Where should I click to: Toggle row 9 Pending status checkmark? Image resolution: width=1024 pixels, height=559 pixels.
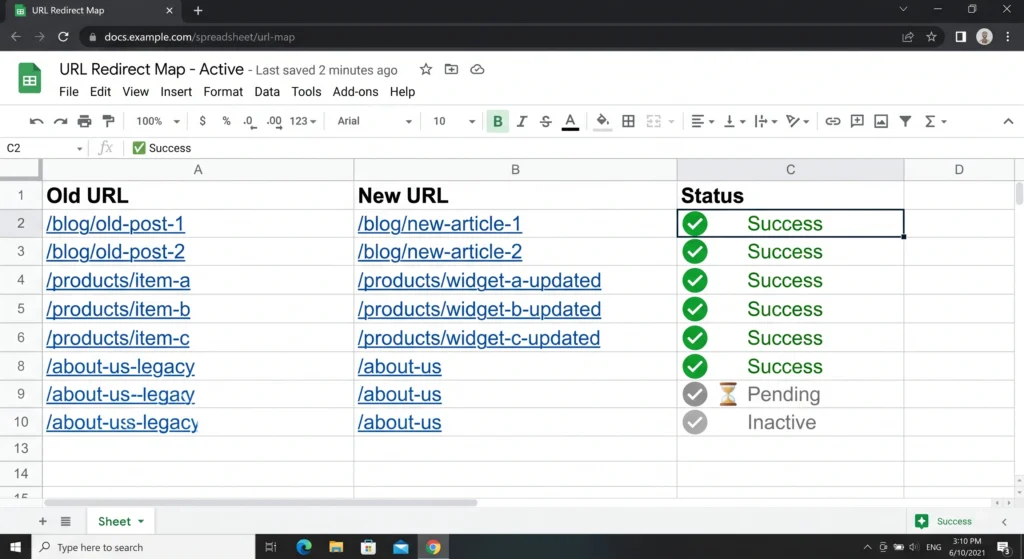pos(695,394)
